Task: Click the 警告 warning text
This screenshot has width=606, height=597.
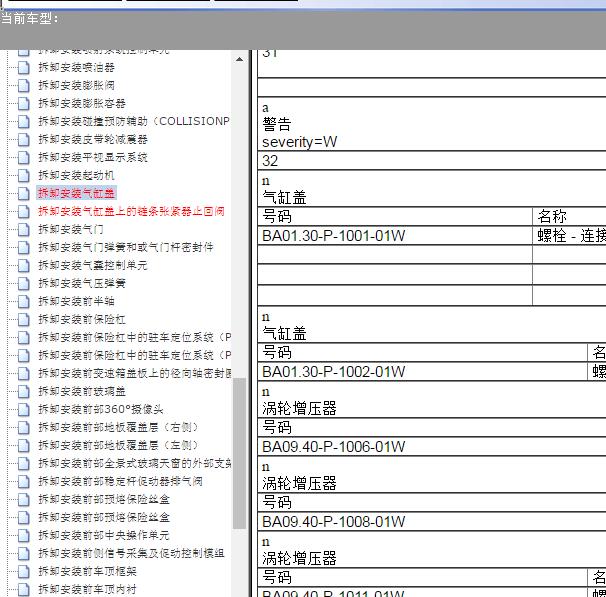Action: [x=277, y=124]
